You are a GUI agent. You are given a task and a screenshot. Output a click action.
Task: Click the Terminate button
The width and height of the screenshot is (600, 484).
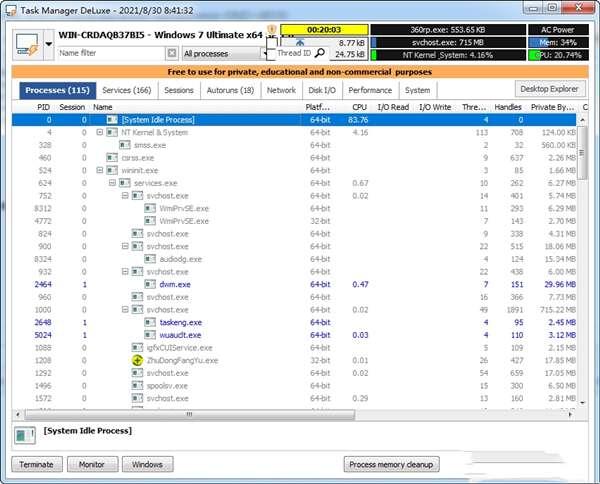tap(37, 464)
